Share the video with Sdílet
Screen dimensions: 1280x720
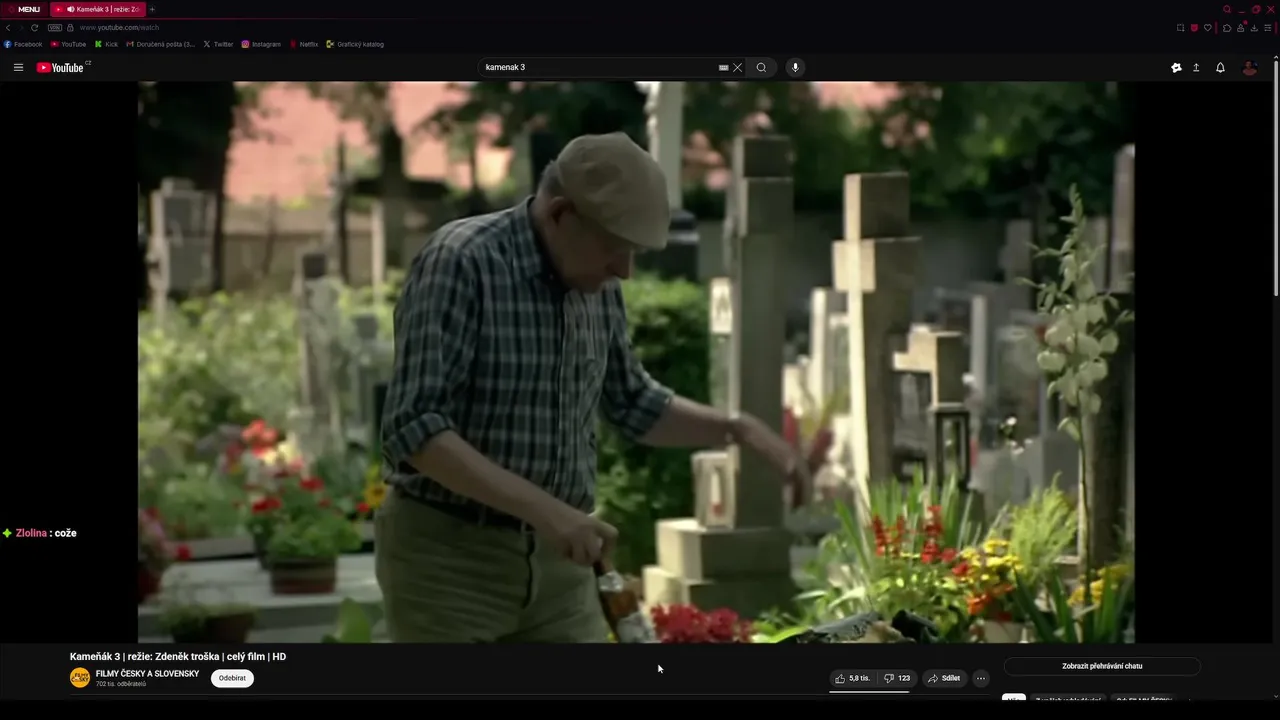click(x=944, y=678)
